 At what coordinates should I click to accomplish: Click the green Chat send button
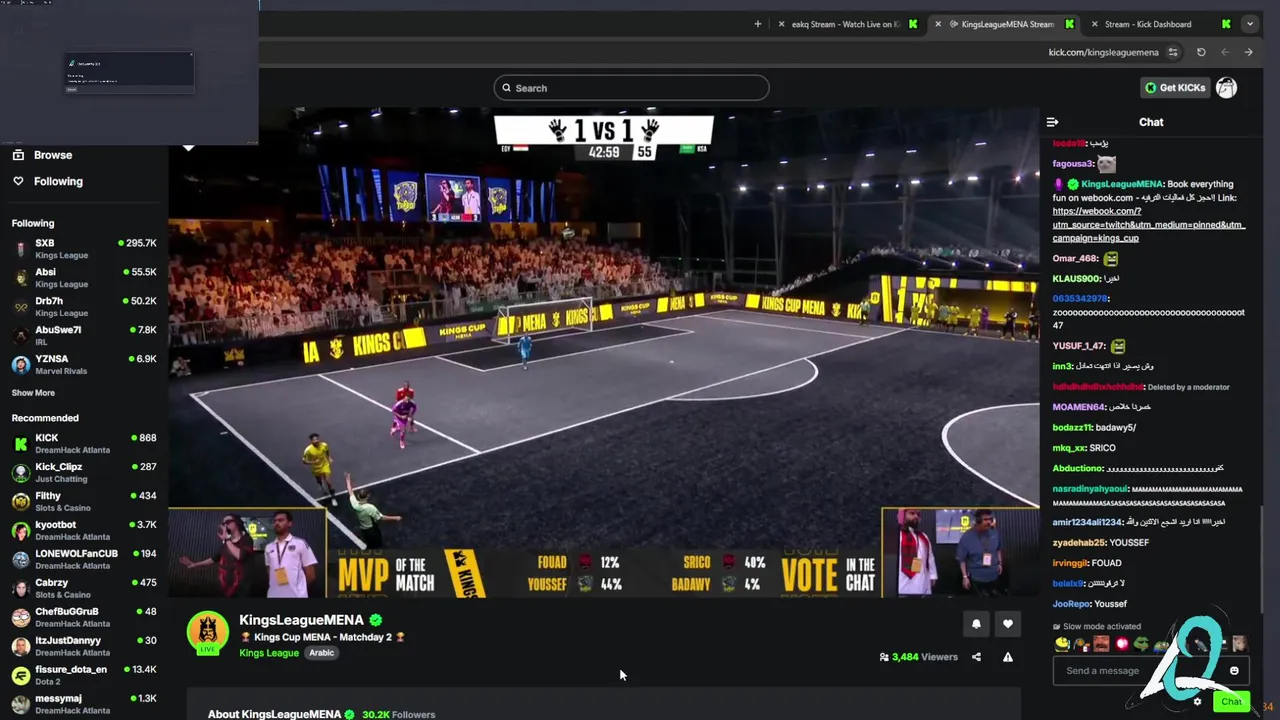[x=1231, y=701]
